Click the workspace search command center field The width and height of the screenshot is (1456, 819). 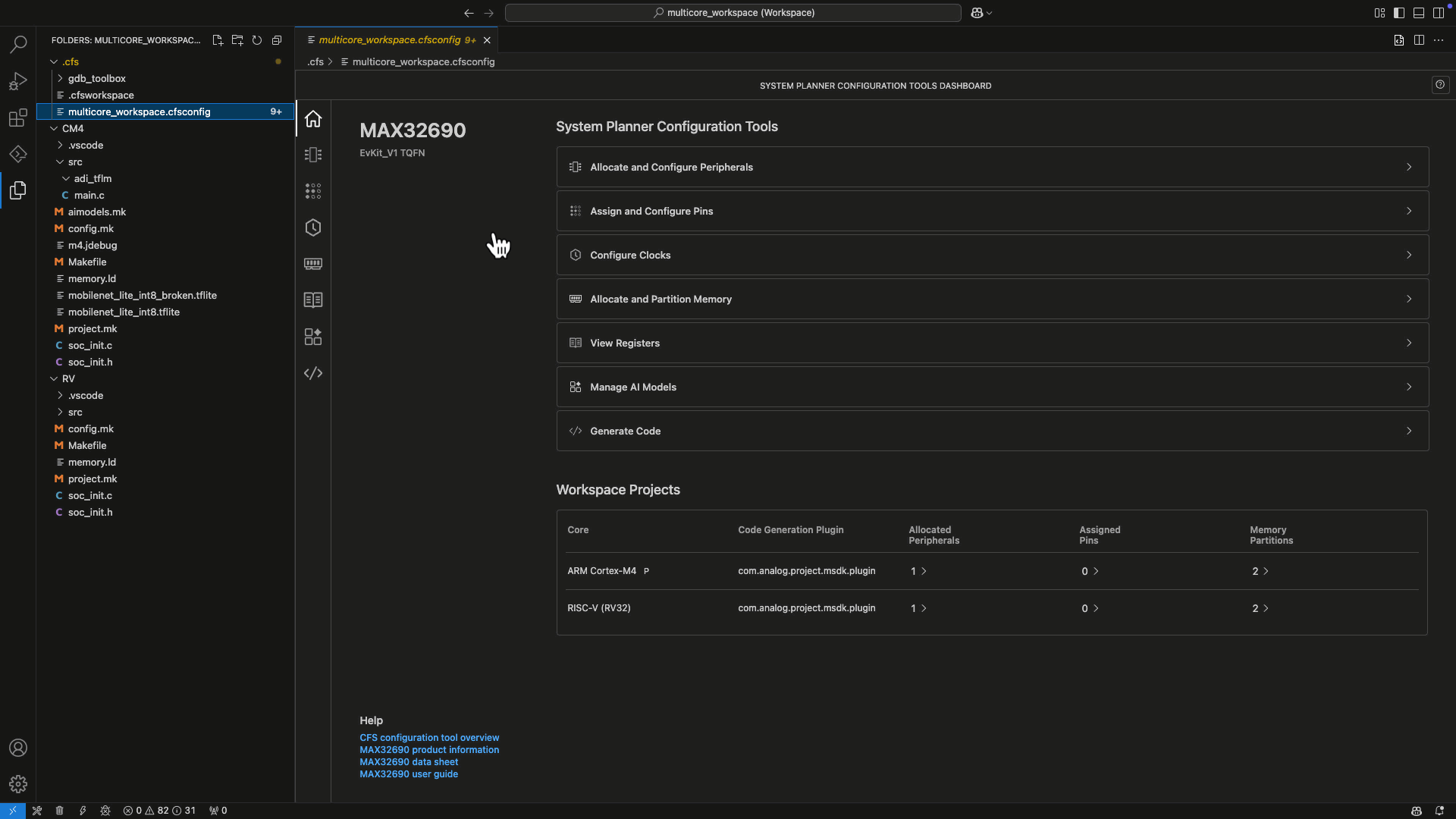[x=733, y=13]
